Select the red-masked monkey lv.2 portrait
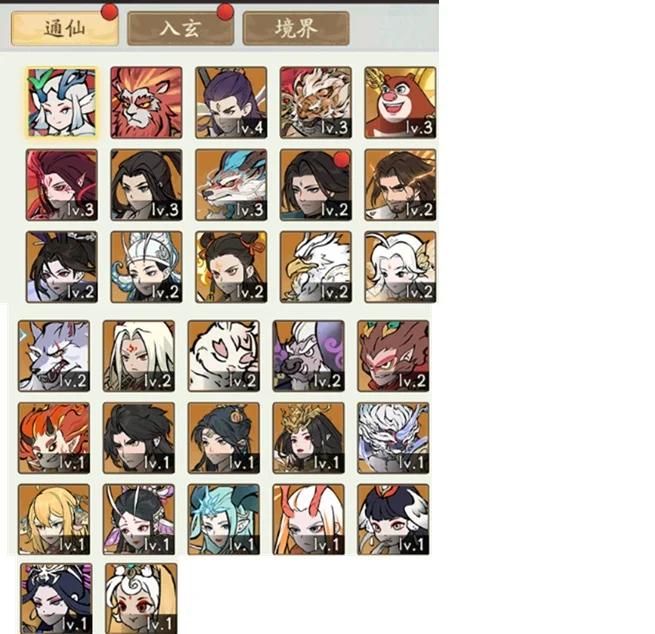The height and width of the screenshot is (634, 655). point(393,356)
